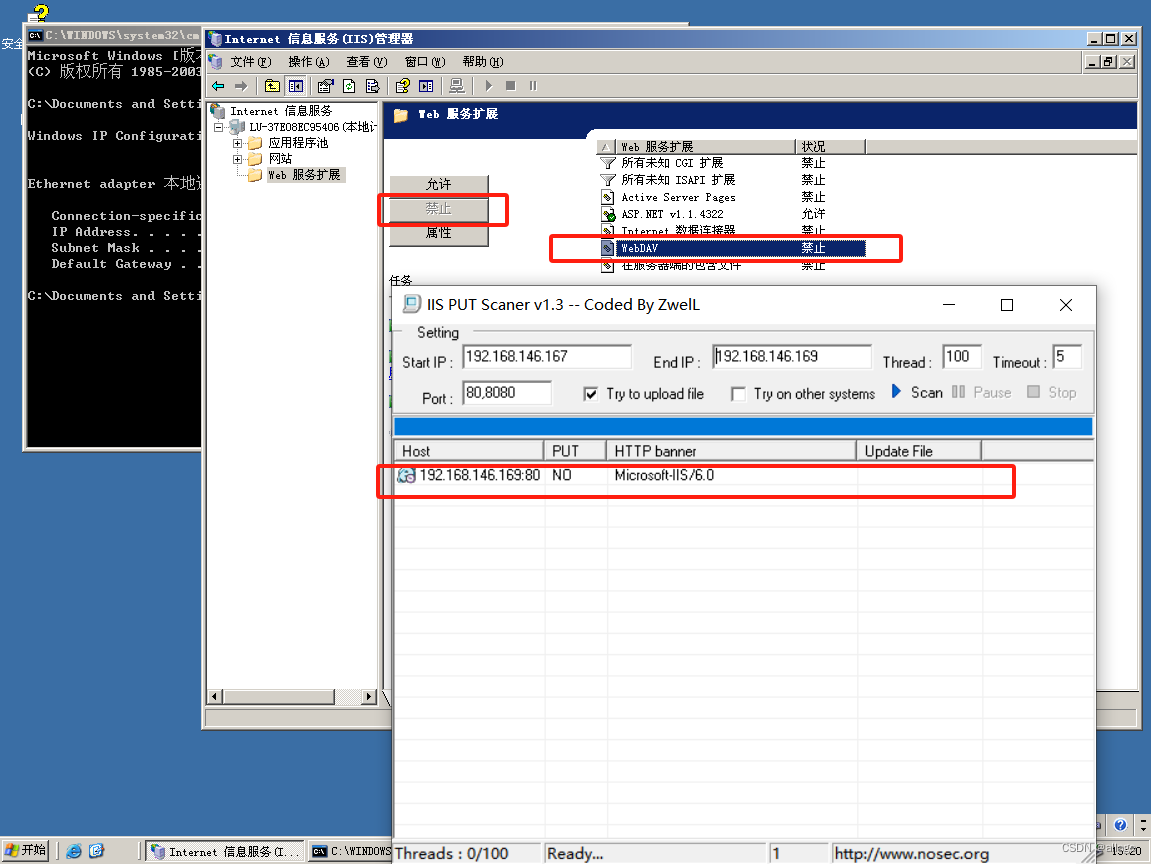The image size is (1151, 864).
Task: Select the ASP.NET v1.1.4322 extension row
Action: [733, 214]
